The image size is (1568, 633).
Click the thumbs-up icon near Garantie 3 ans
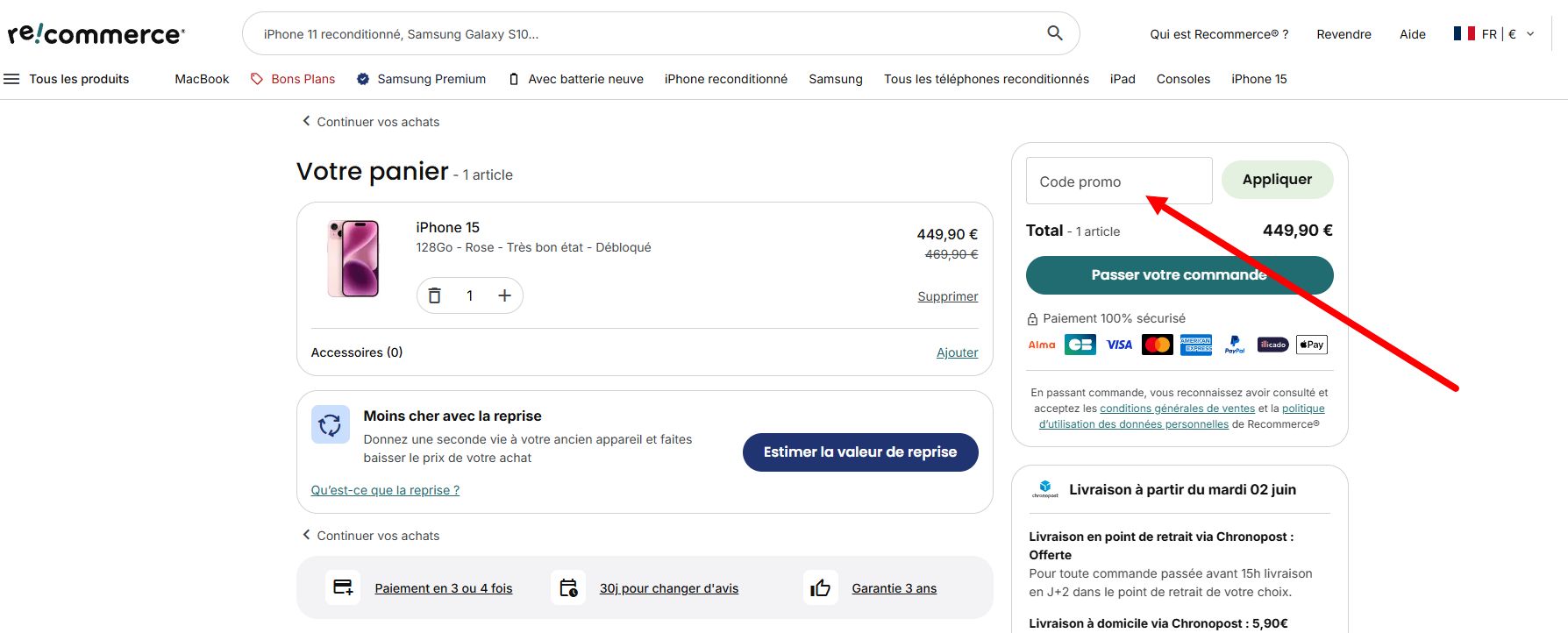click(x=821, y=587)
